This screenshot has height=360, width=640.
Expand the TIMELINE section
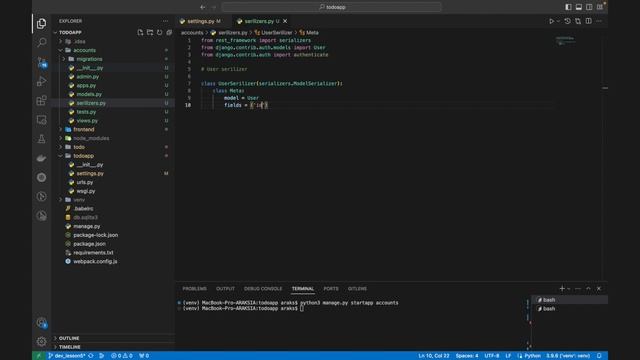point(69,347)
